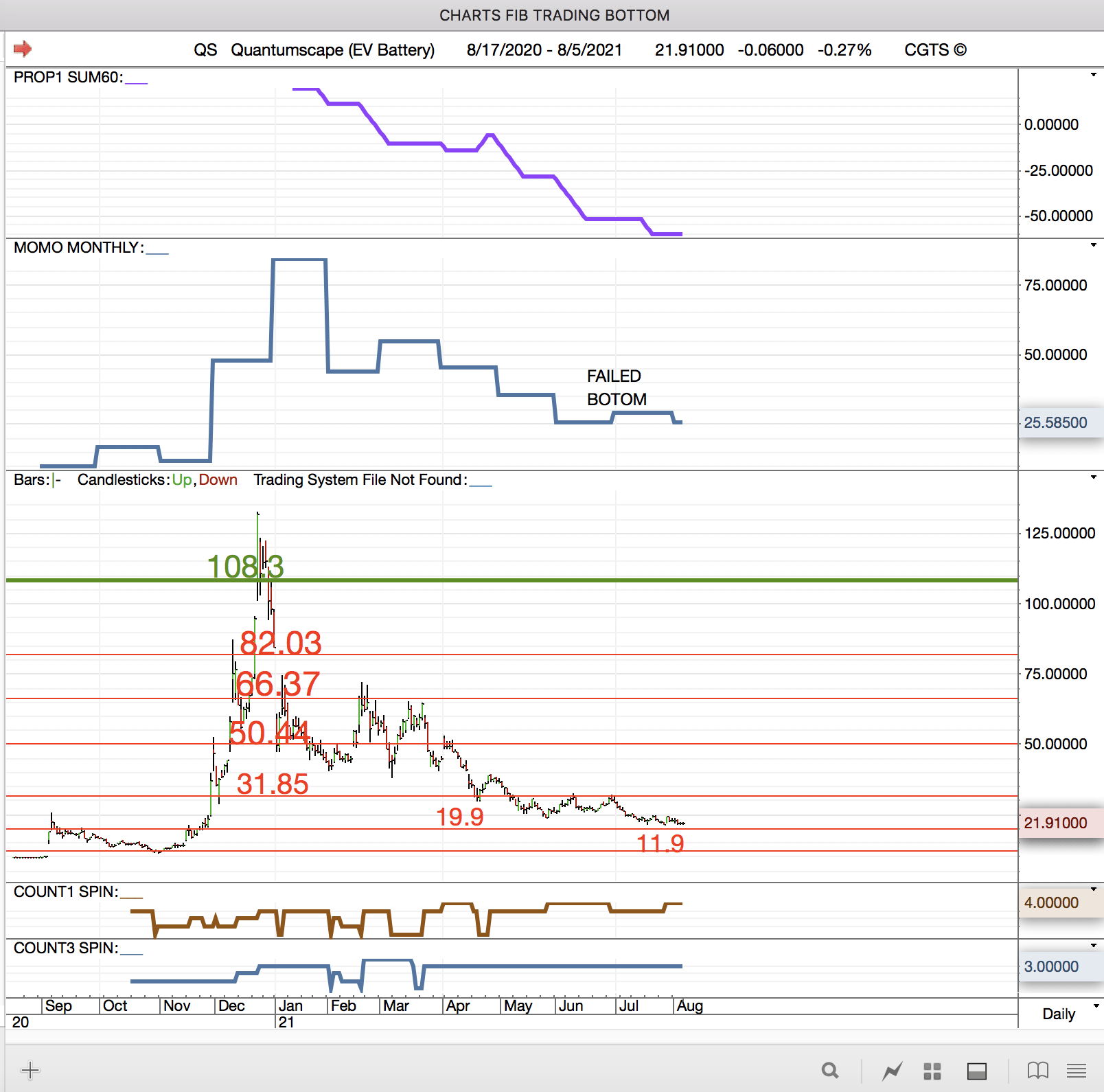Image resolution: width=1104 pixels, height=1092 pixels.
Task: Open the four-square grid layout icon
Action: click(x=932, y=1071)
